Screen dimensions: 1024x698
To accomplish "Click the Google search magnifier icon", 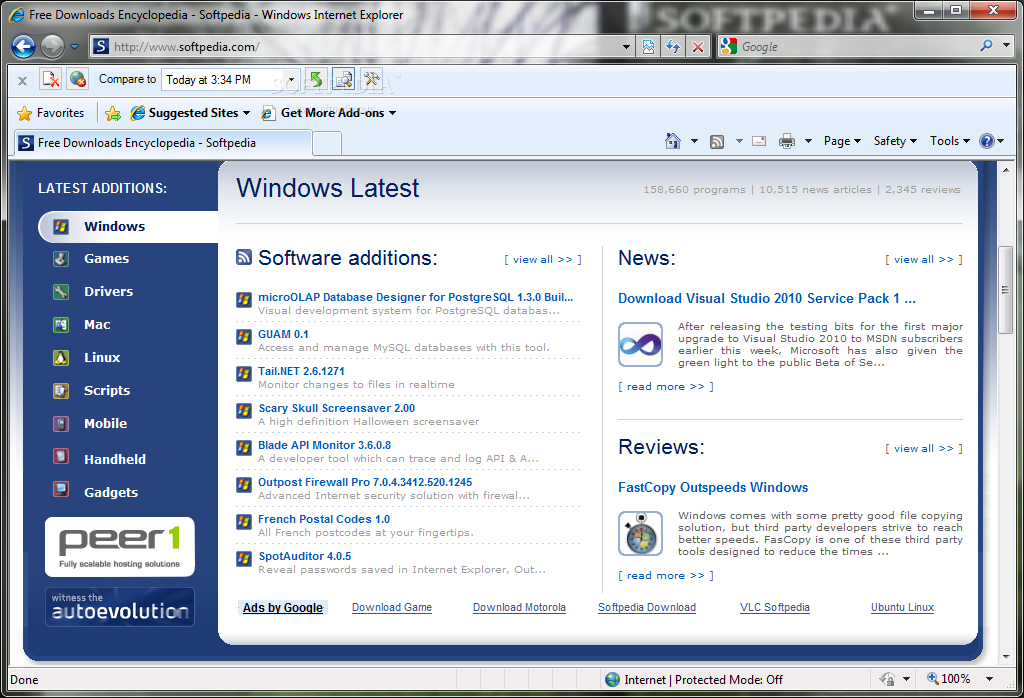I will pyautogui.click(x=986, y=46).
